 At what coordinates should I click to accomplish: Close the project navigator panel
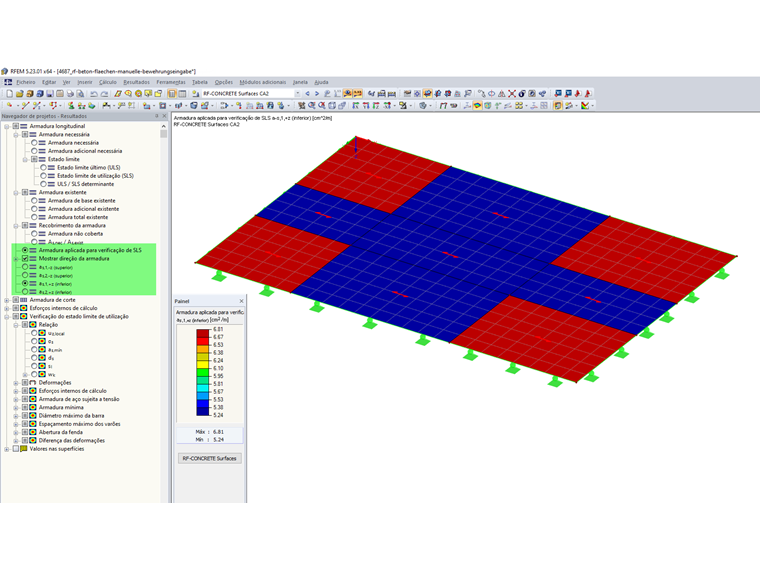pyautogui.click(x=164, y=116)
